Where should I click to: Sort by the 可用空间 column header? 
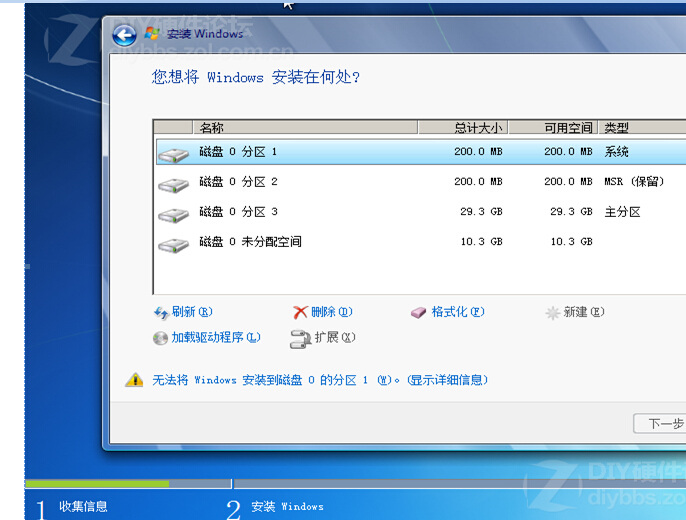(553, 128)
